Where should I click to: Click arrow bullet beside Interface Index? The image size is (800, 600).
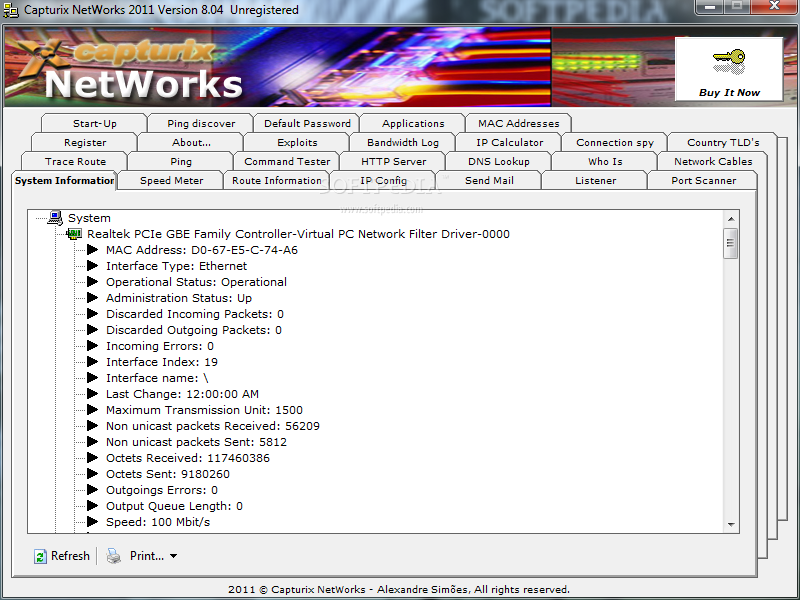point(92,362)
